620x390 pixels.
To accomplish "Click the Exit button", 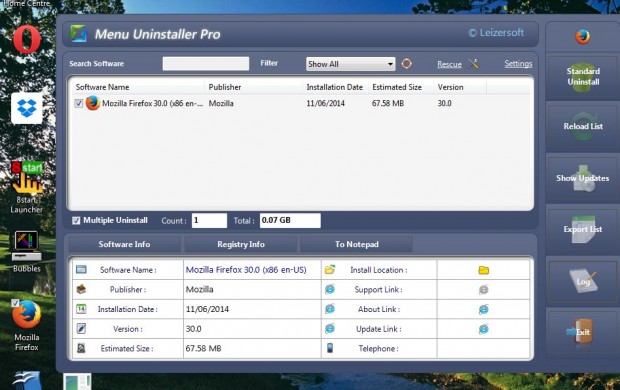I will point(583,332).
